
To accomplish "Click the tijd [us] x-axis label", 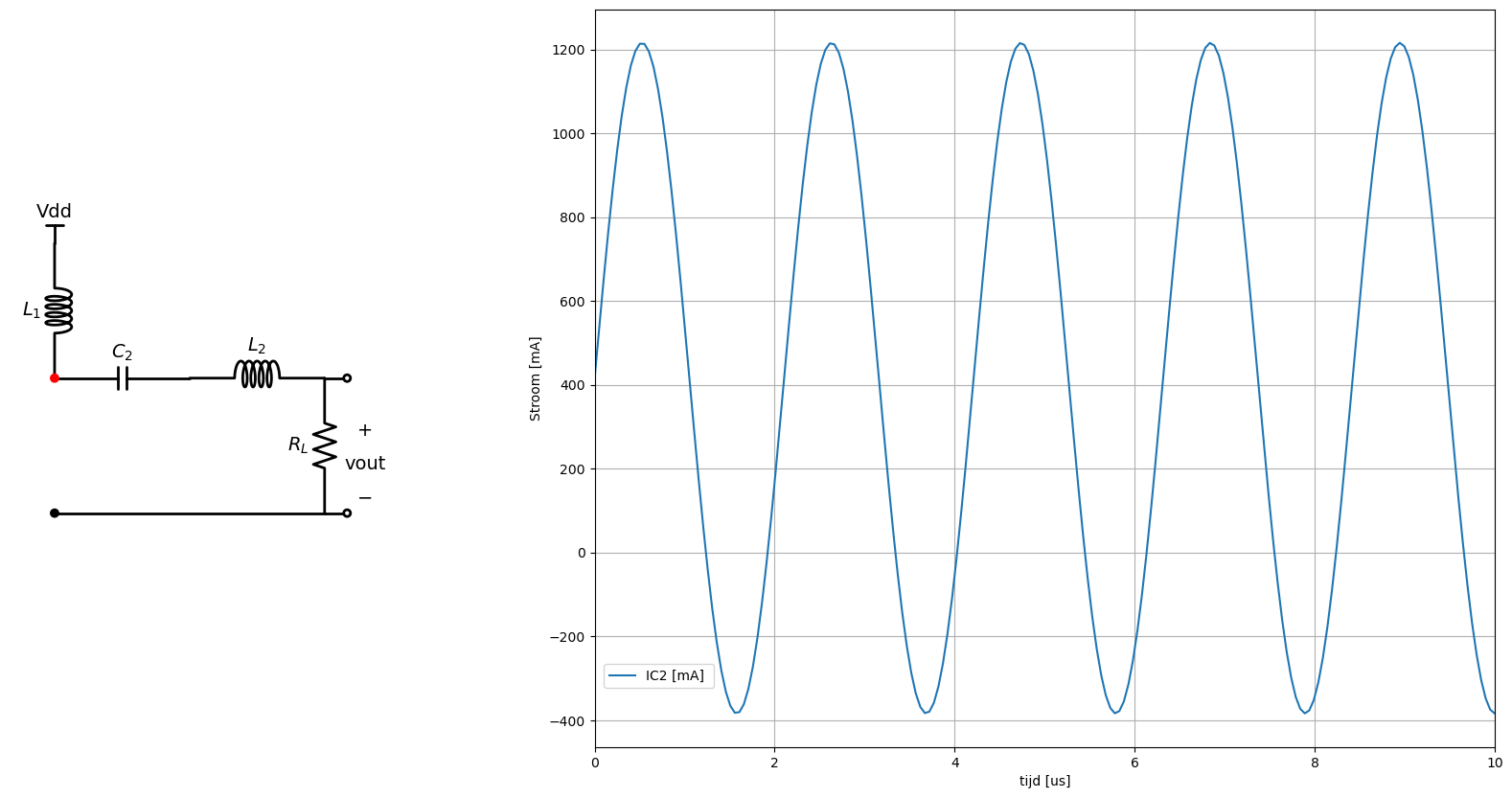I will [1044, 781].
